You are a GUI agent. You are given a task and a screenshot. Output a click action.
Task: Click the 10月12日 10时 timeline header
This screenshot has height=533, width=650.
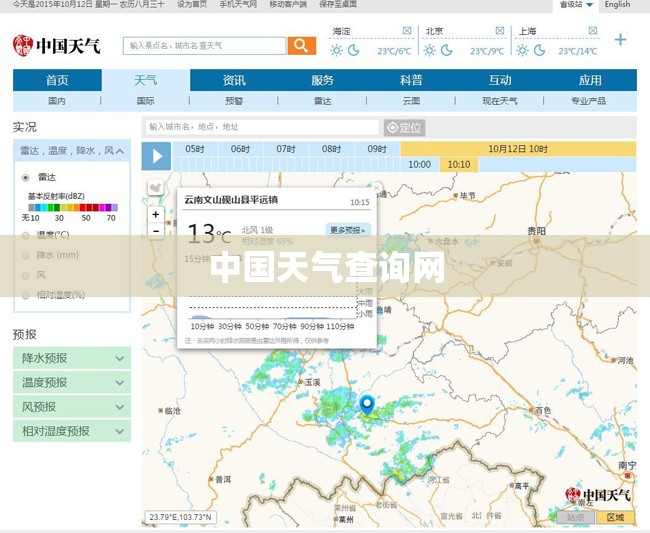click(518, 149)
